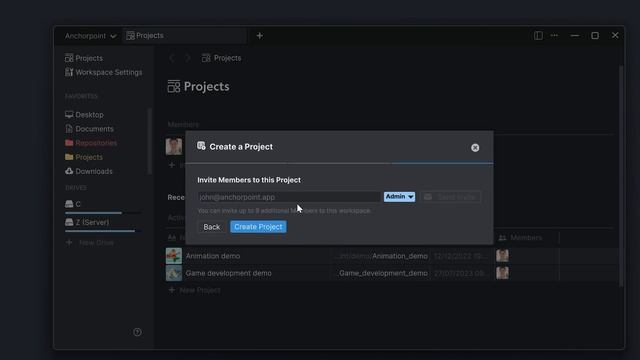640x360 pixels.
Task: Open Projects in the sidebar
Action: 84,58
